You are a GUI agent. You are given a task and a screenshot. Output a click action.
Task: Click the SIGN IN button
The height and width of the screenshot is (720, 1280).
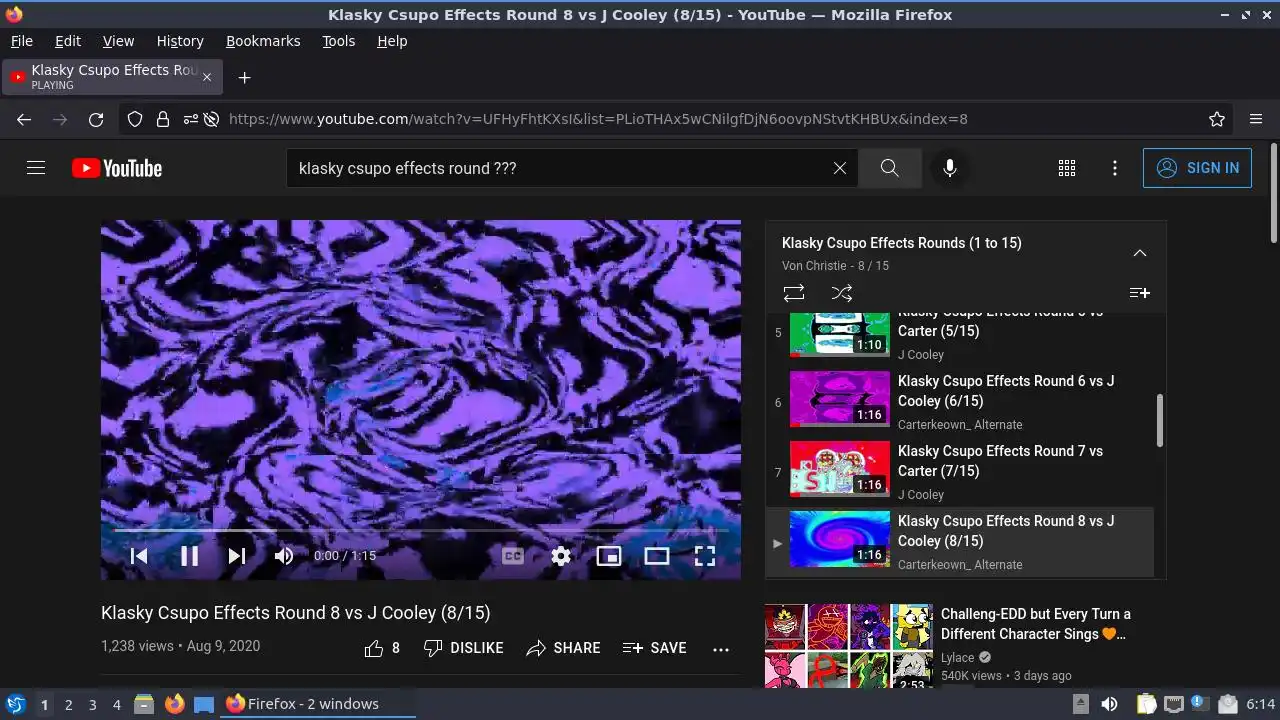(x=1197, y=168)
